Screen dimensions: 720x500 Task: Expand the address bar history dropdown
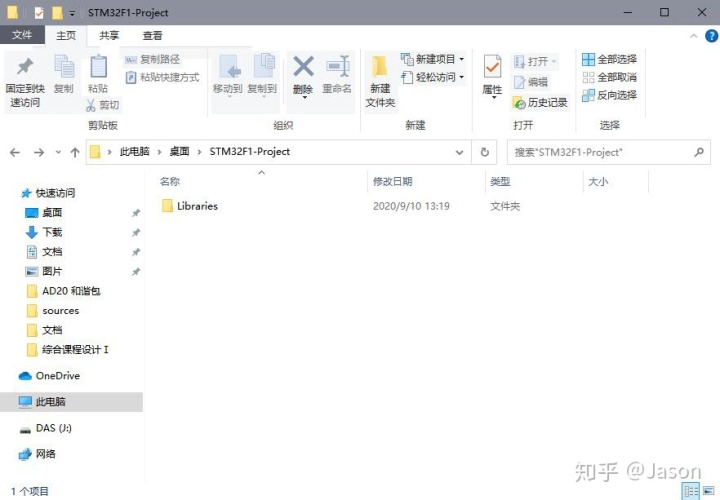459,152
